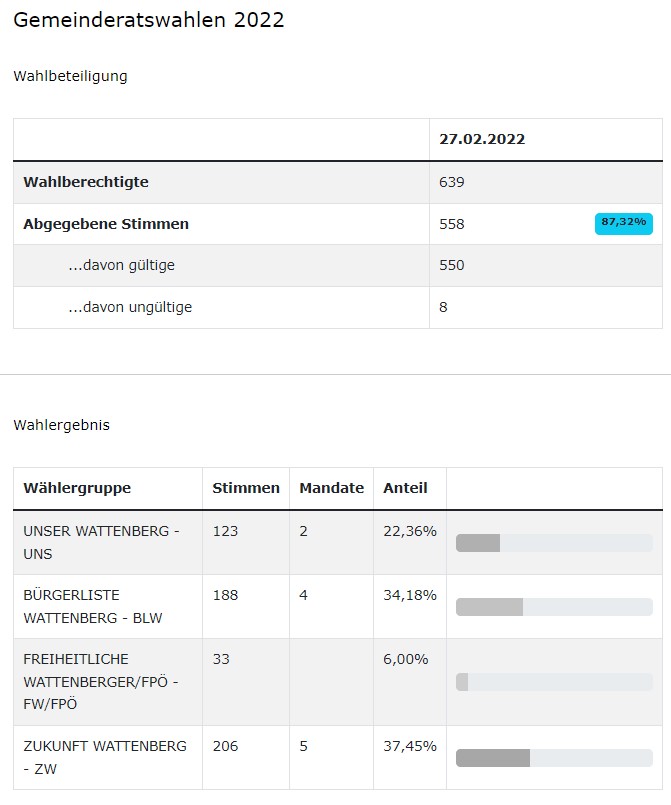This screenshot has width=671, height=805.
Task: Select the Wahlberechtigte row label
Action: (x=86, y=182)
